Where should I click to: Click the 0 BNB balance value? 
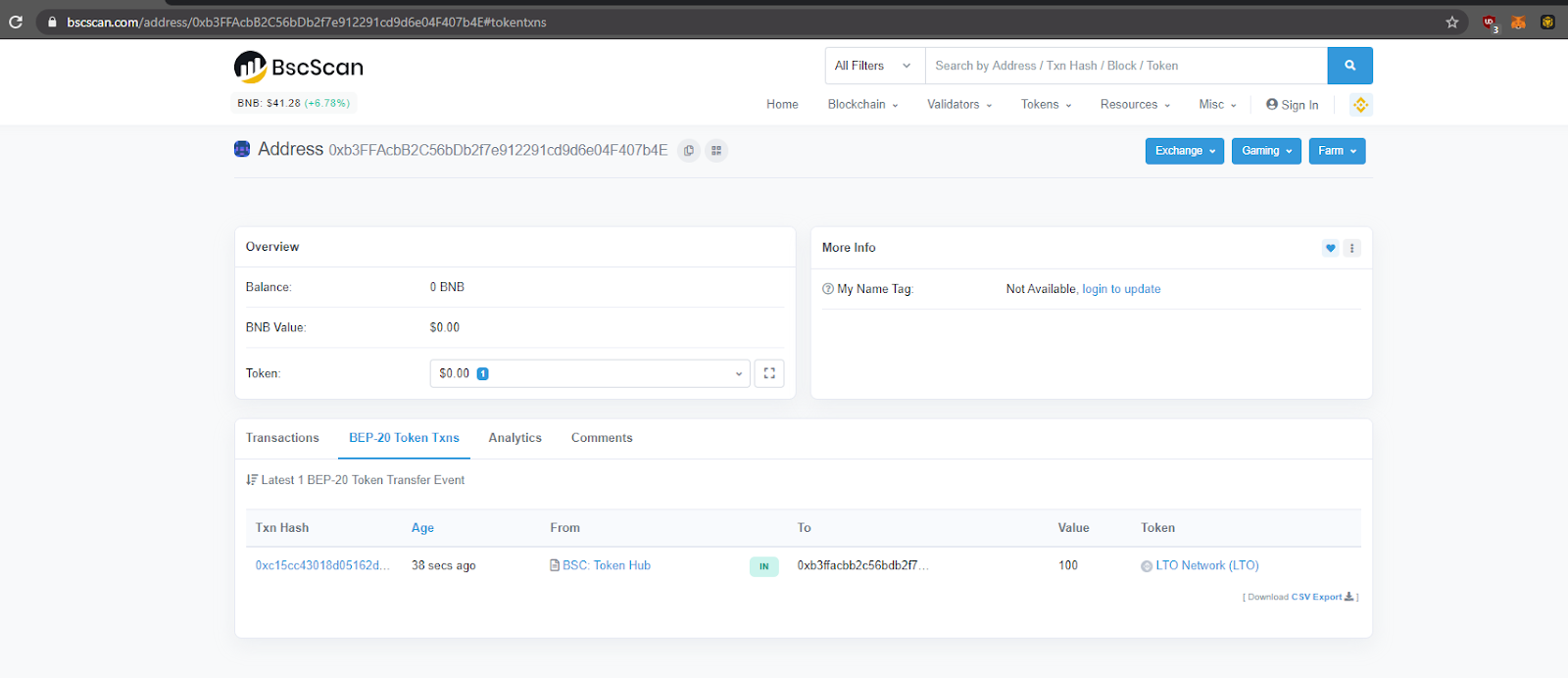click(x=447, y=287)
